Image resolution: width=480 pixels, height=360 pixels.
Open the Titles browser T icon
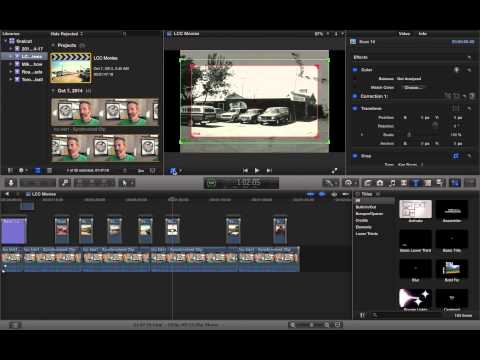(416, 183)
